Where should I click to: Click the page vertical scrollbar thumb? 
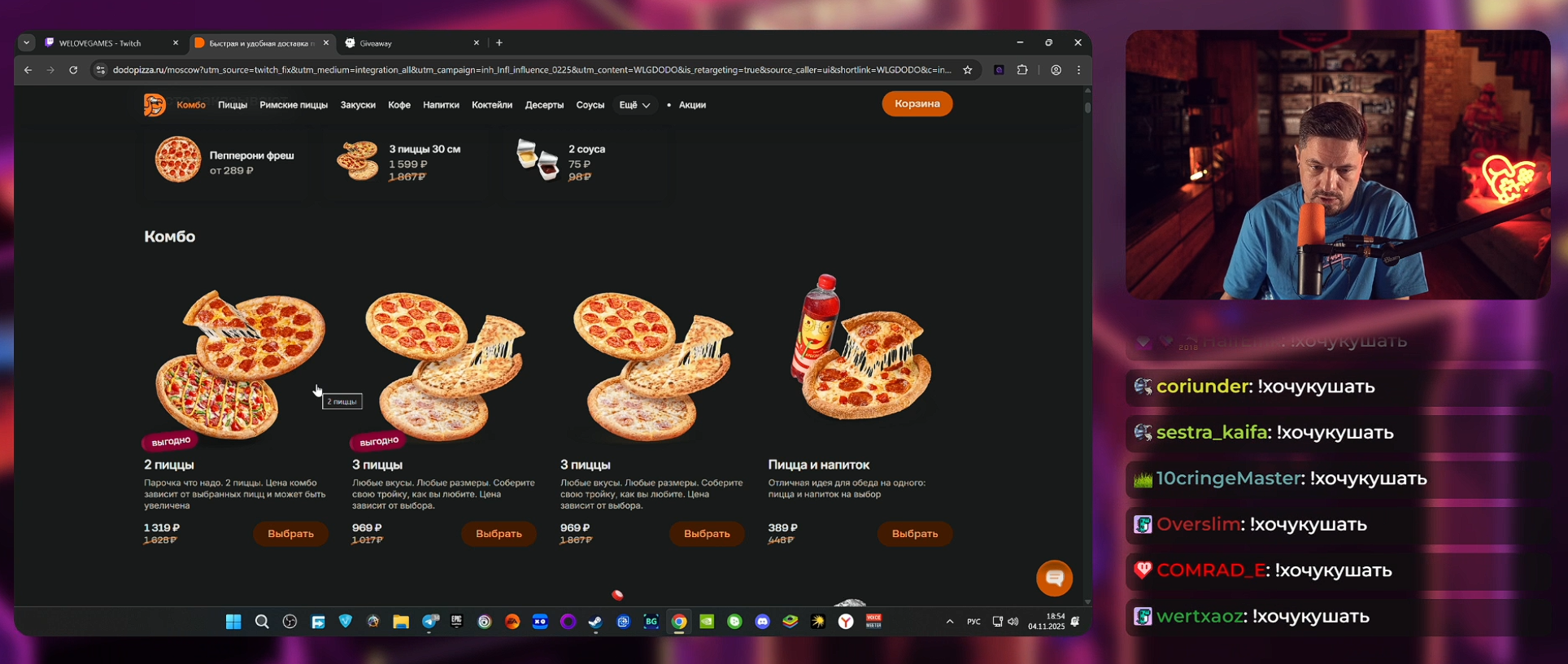(1087, 107)
